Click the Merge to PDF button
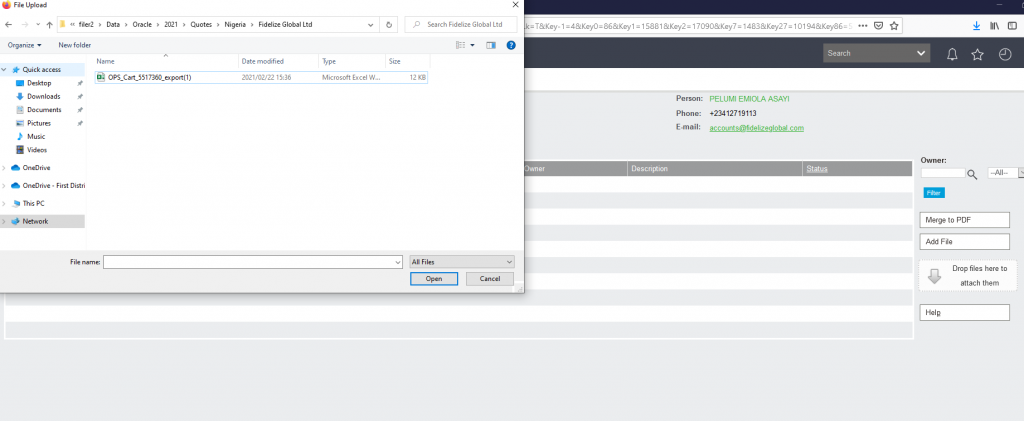This screenshot has width=1024, height=421. point(964,220)
